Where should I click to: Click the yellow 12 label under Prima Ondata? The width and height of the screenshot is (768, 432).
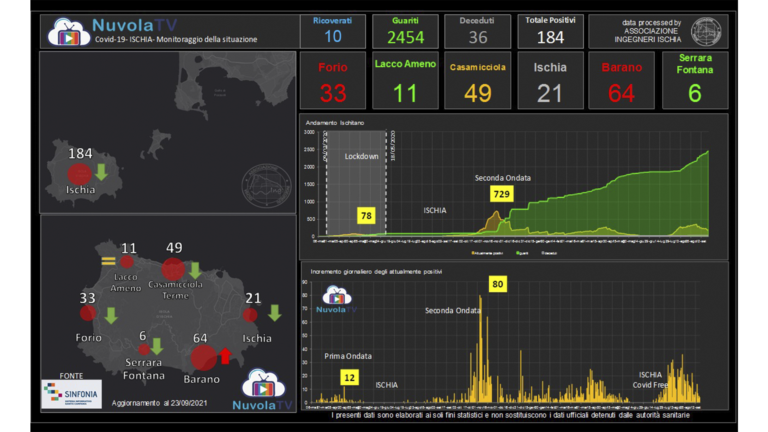pyautogui.click(x=349, y=377)
